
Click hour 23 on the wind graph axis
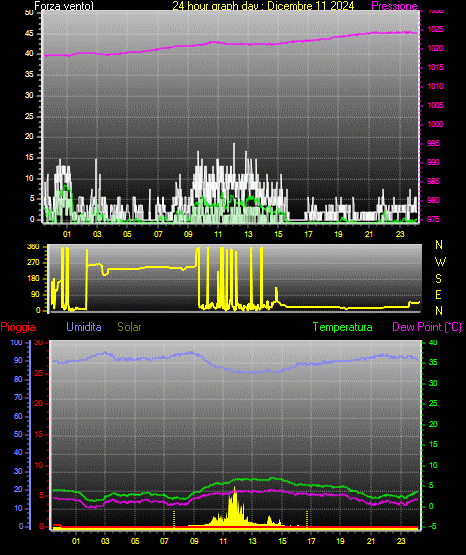click(400, 234)
